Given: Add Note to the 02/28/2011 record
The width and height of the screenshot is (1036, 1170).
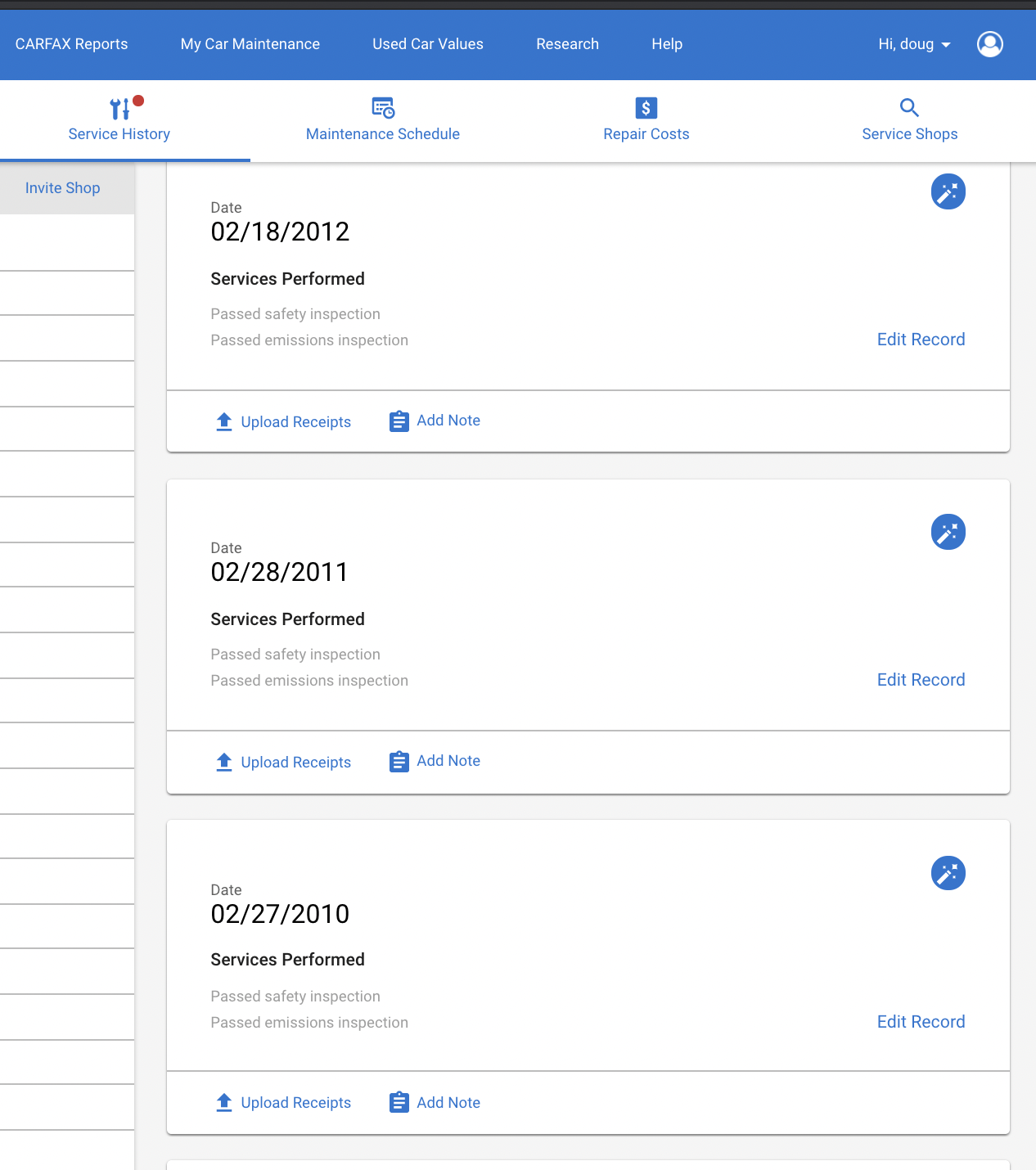Looking at the screenshot, I should [435, 761].
